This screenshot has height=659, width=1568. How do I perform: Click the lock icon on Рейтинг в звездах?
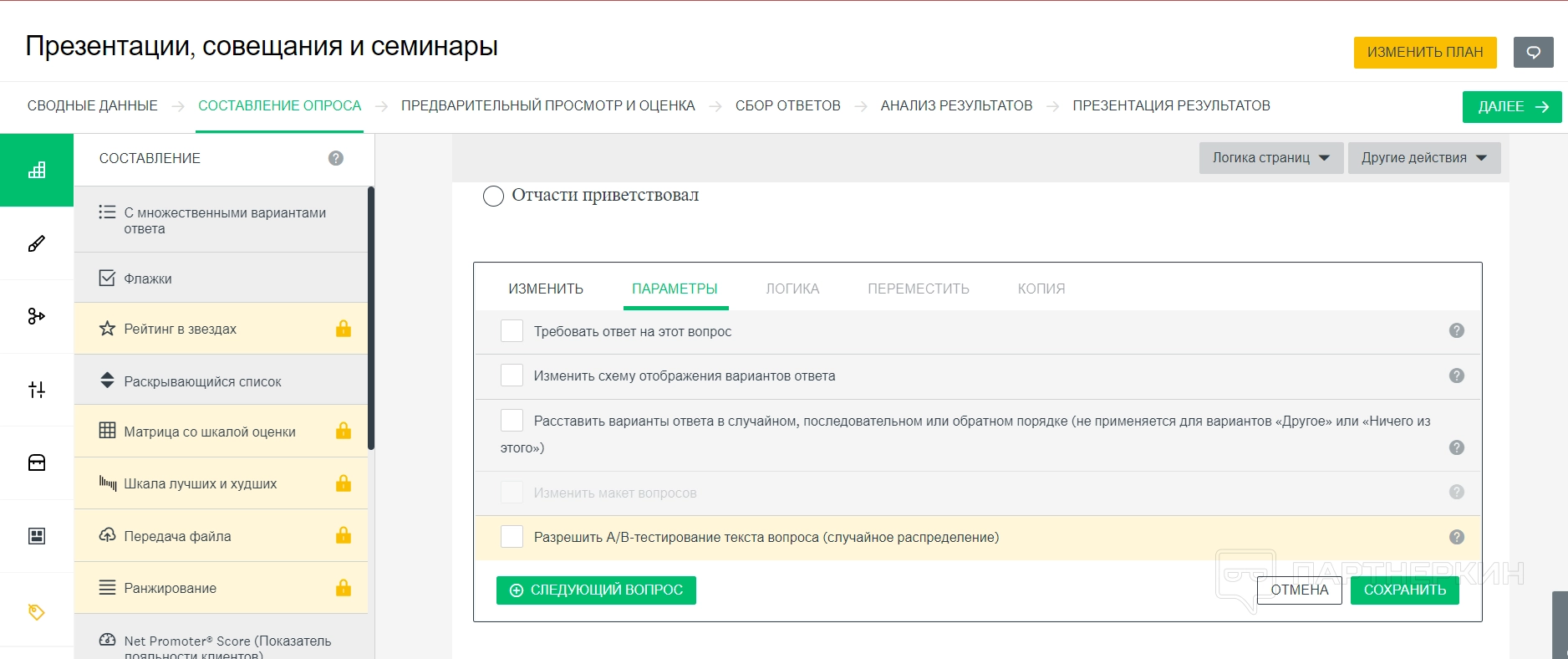(x=344, y=329)
